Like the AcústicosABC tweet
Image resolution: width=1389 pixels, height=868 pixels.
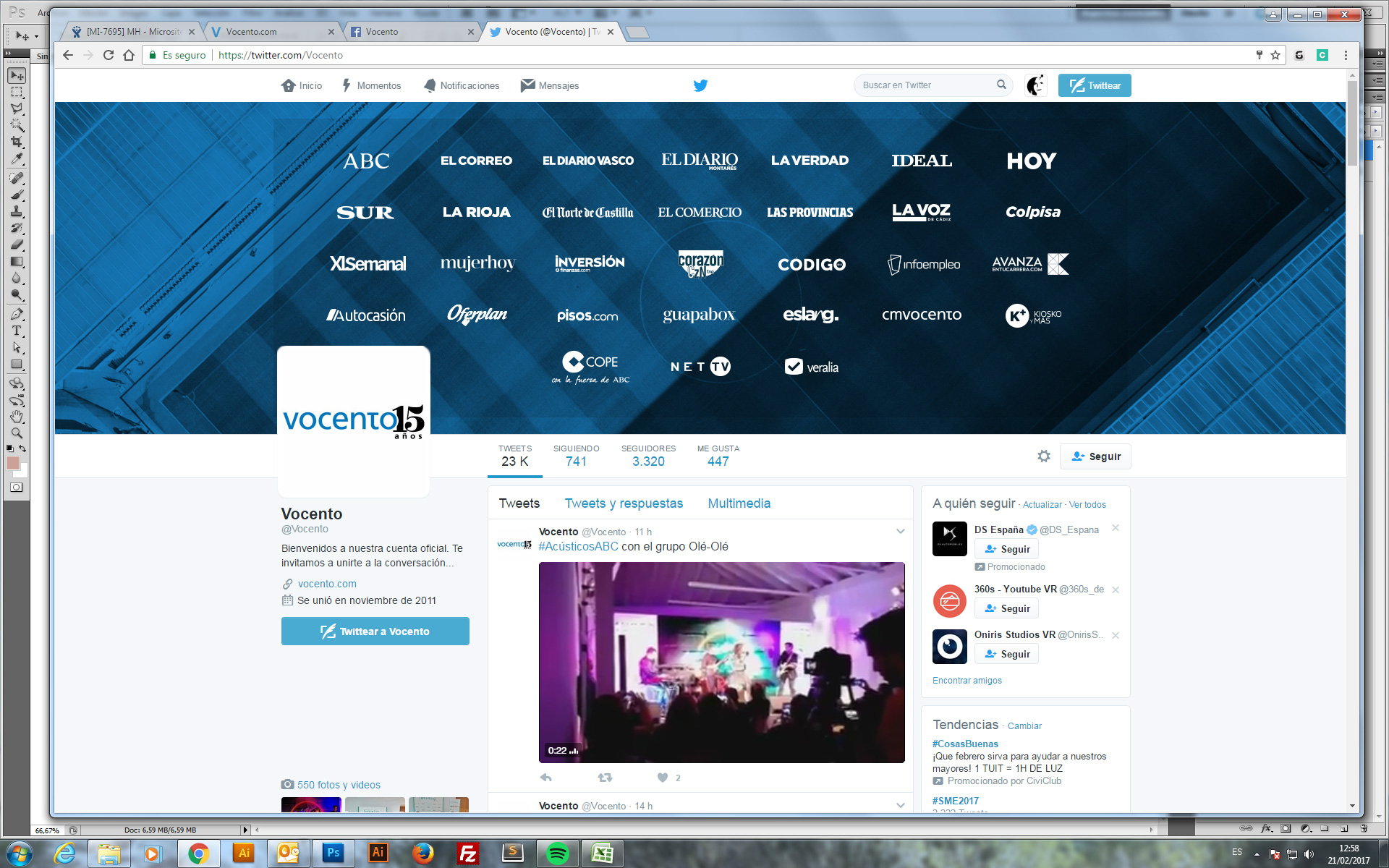tap(663, 778)
